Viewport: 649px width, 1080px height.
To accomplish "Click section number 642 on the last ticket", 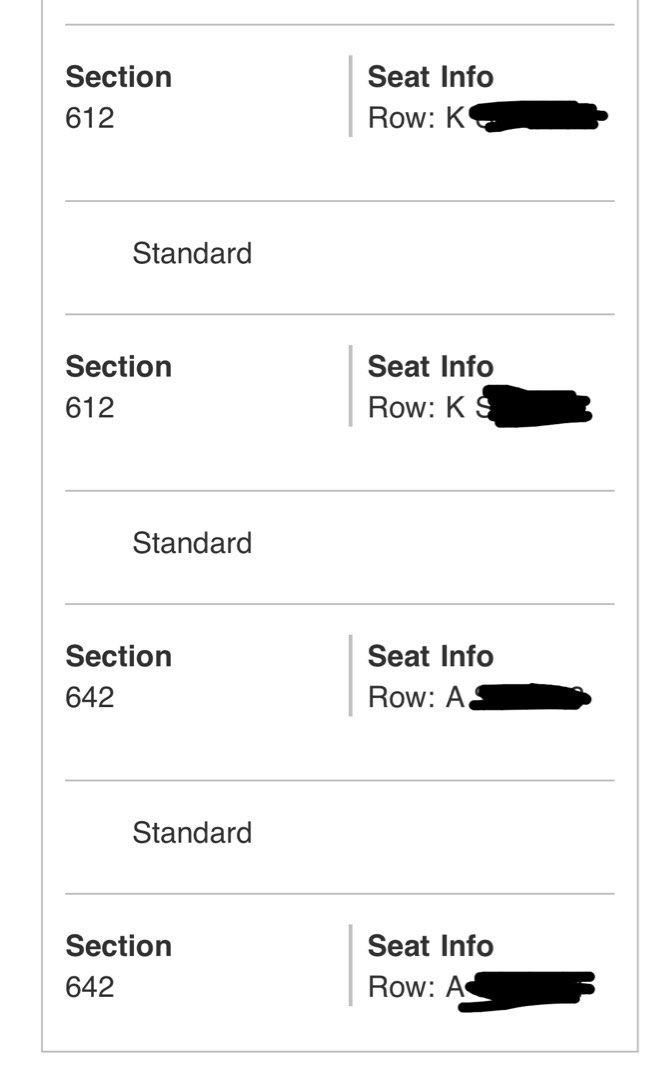I will tap(90, 987).
